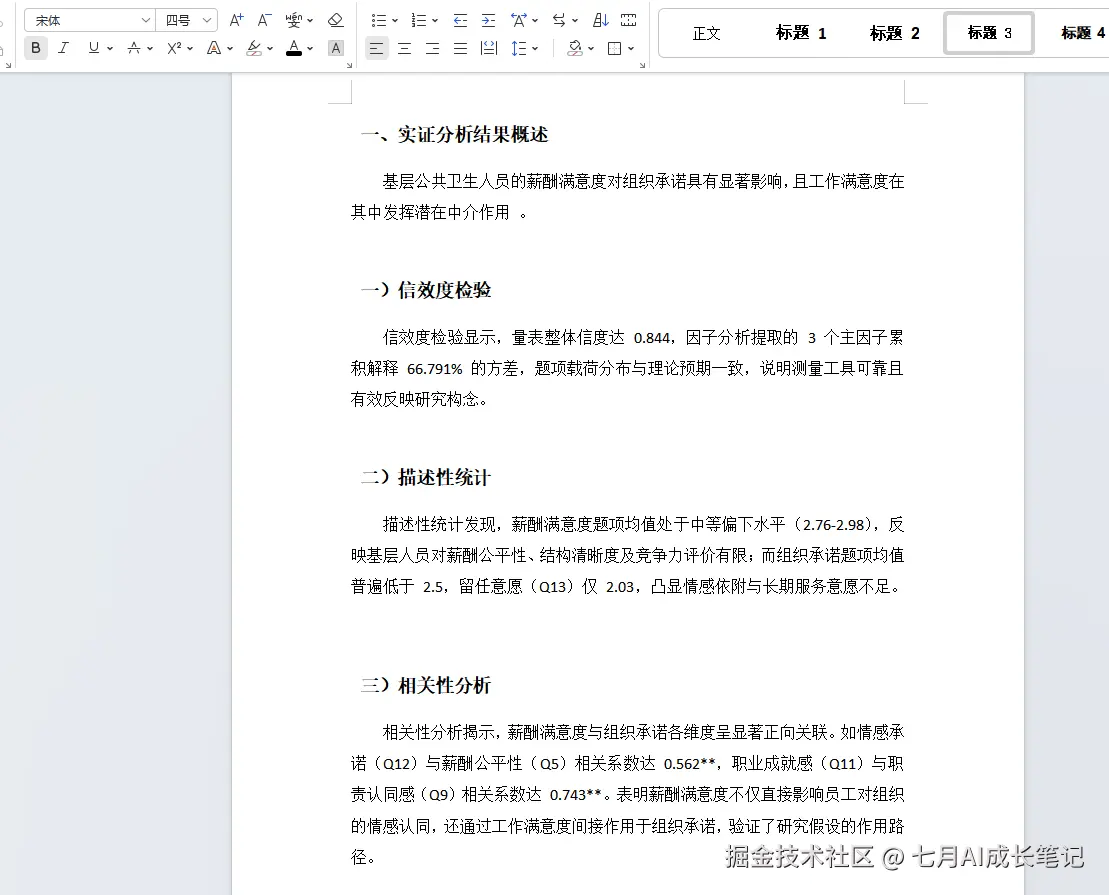Expand strikethrough options dropdown arrow
This screenshot has height=895, width=1109.
point(150,49)
